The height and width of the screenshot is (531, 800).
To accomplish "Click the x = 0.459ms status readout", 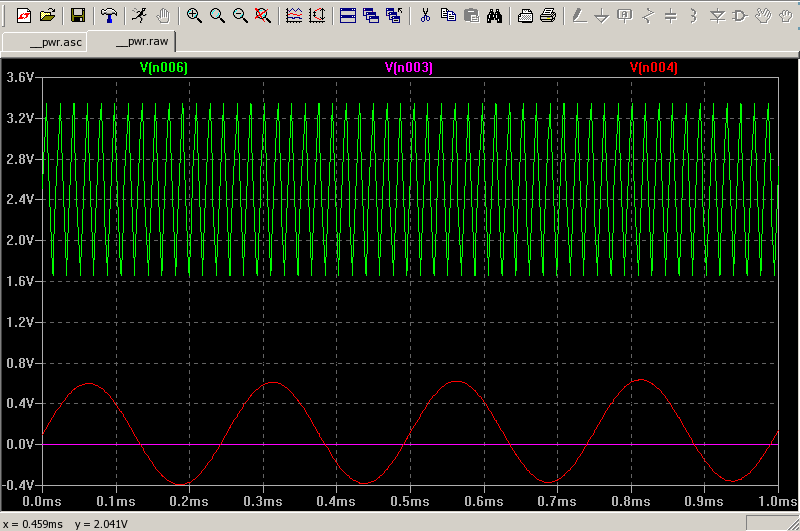I will [x=33, y=524].
